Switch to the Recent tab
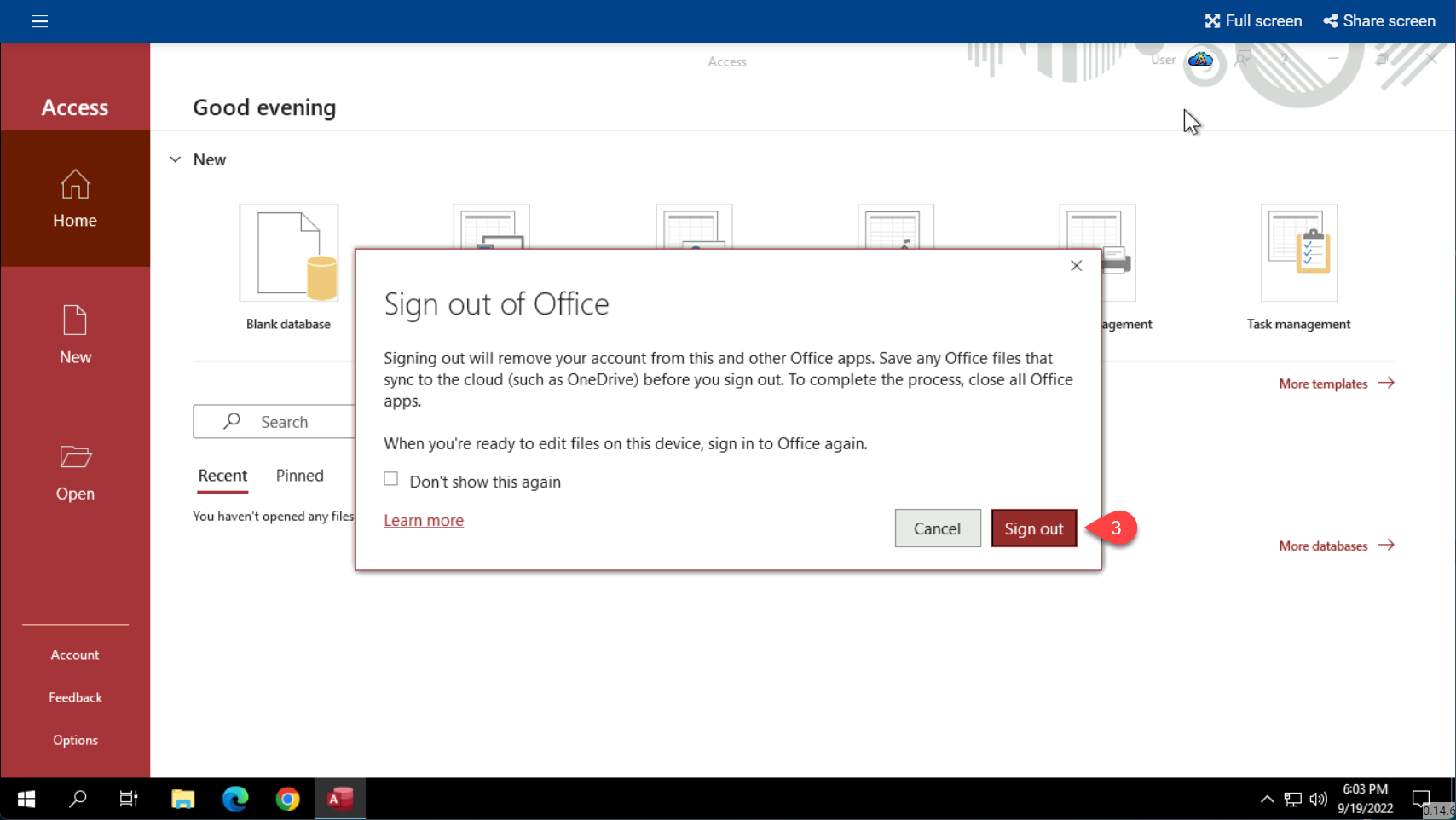 (222, 476)
